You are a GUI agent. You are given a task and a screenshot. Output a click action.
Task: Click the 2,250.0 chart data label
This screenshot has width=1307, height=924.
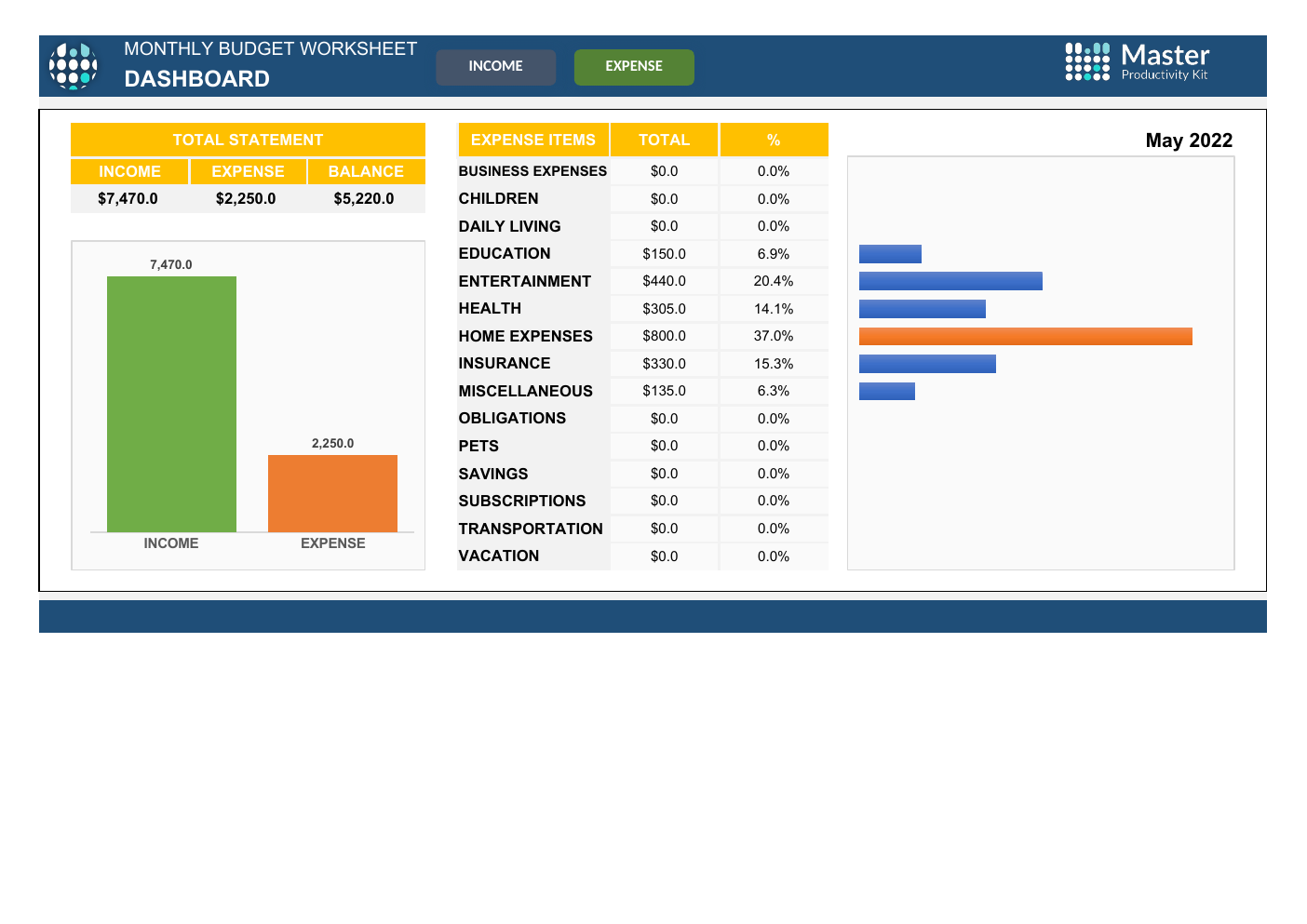tap(332, 443)
